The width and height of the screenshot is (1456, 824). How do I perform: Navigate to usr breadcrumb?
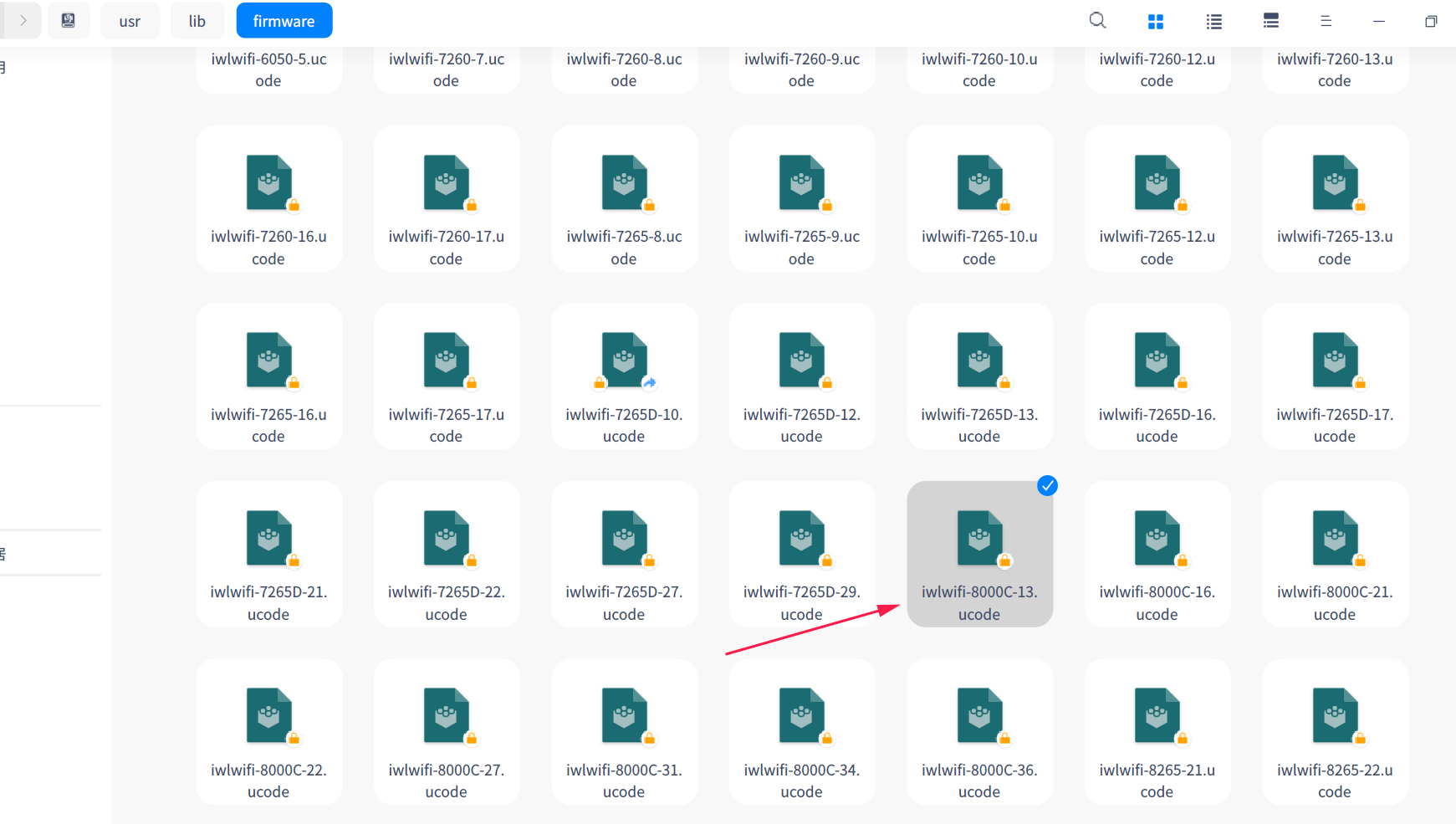(130, 22)
